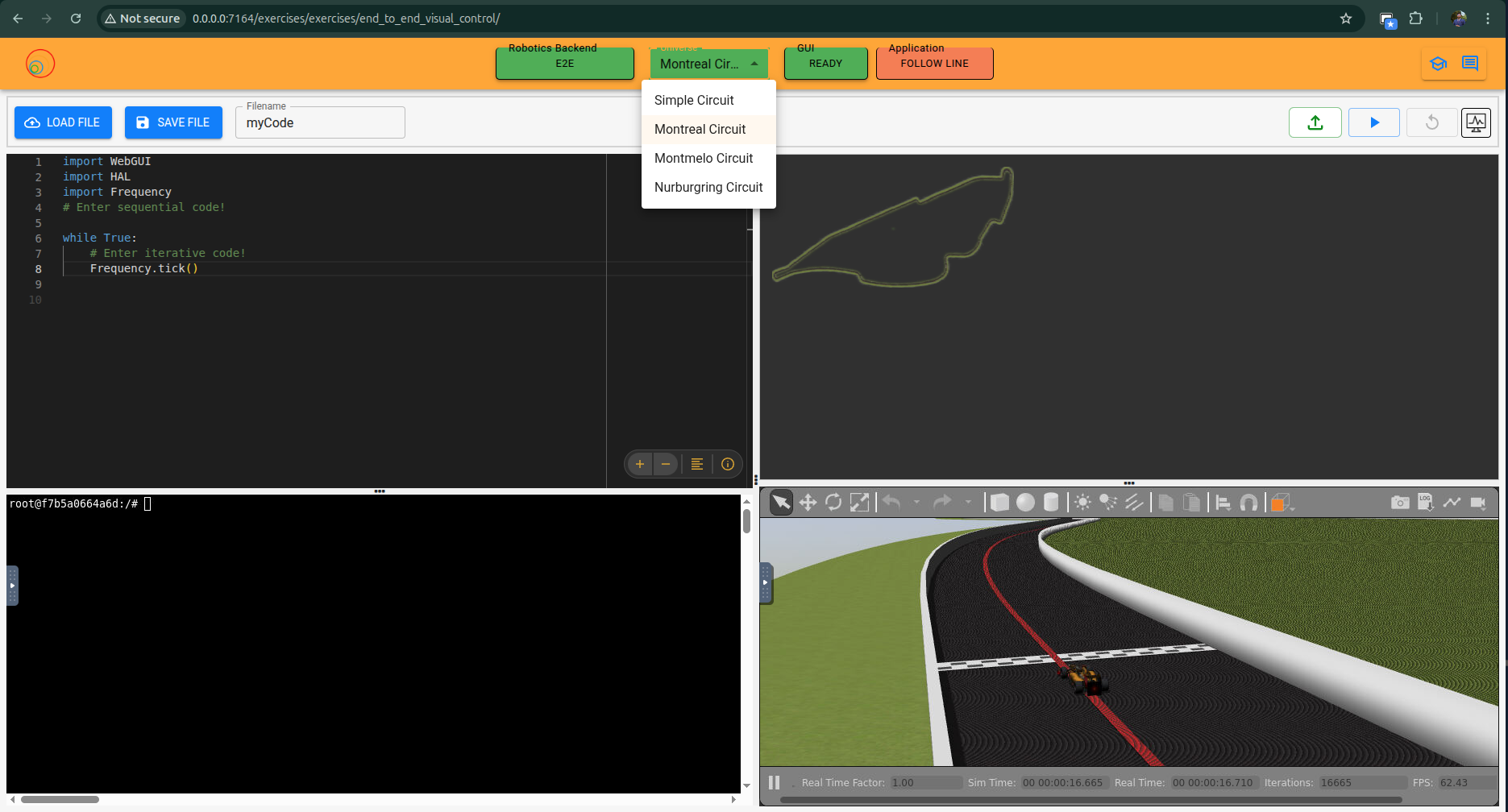The width and height of the screenshot is (1508, 812).
Task: Take a Gazebo screenshot with camera icon
Action: pyautogui.click(x=1400, y=502)
